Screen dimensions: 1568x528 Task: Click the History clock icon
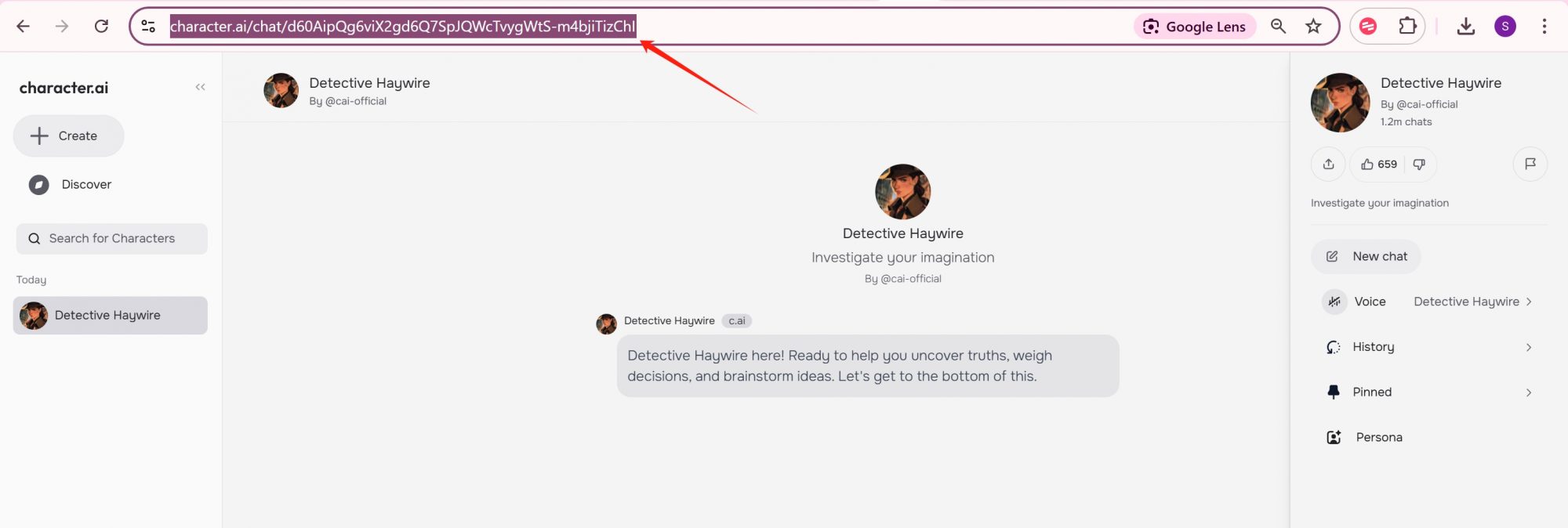1334,347
